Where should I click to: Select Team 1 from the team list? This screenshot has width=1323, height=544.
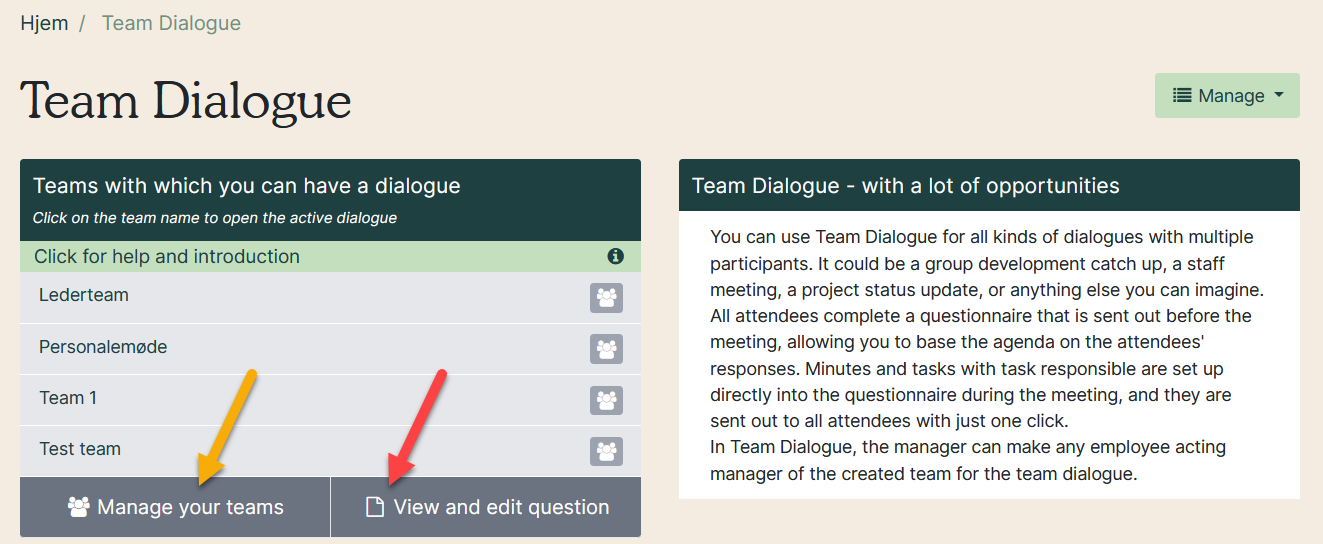tap(68, 398)
